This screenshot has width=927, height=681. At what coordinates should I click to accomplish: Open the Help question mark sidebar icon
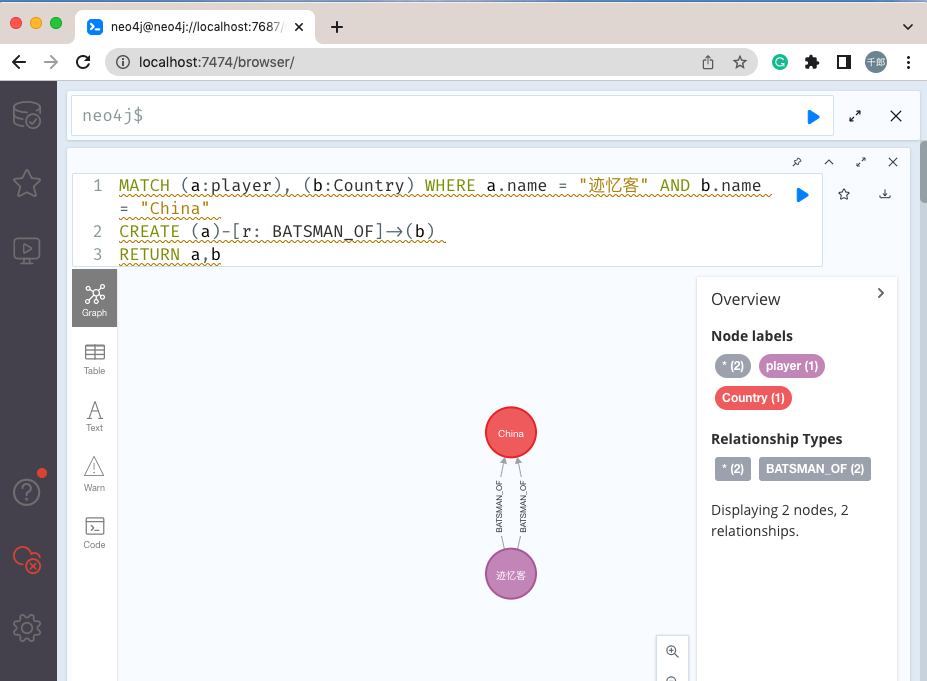[27, 492]
